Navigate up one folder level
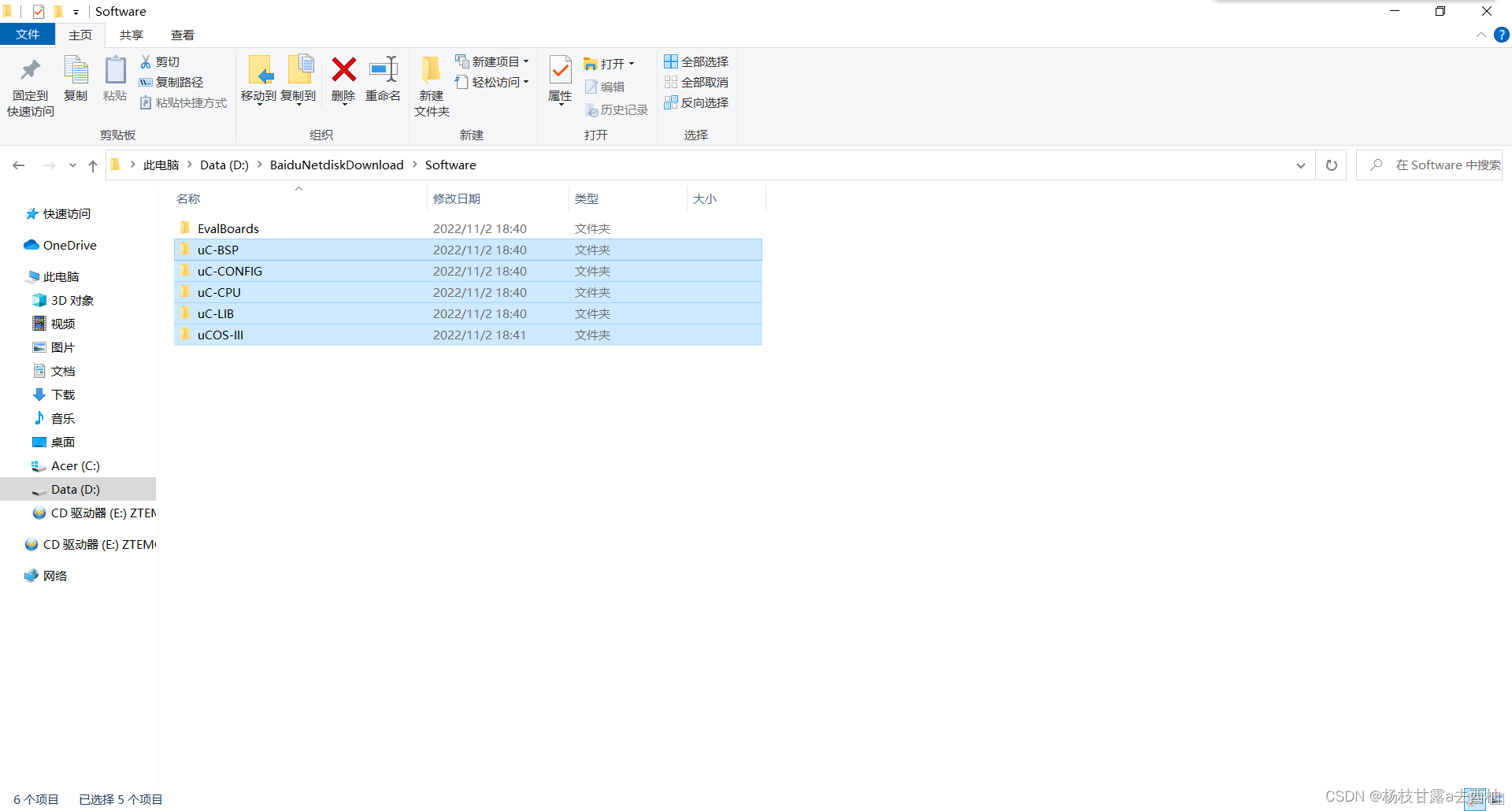Viewport: 1512px width, 811px height. pos(93,165)
